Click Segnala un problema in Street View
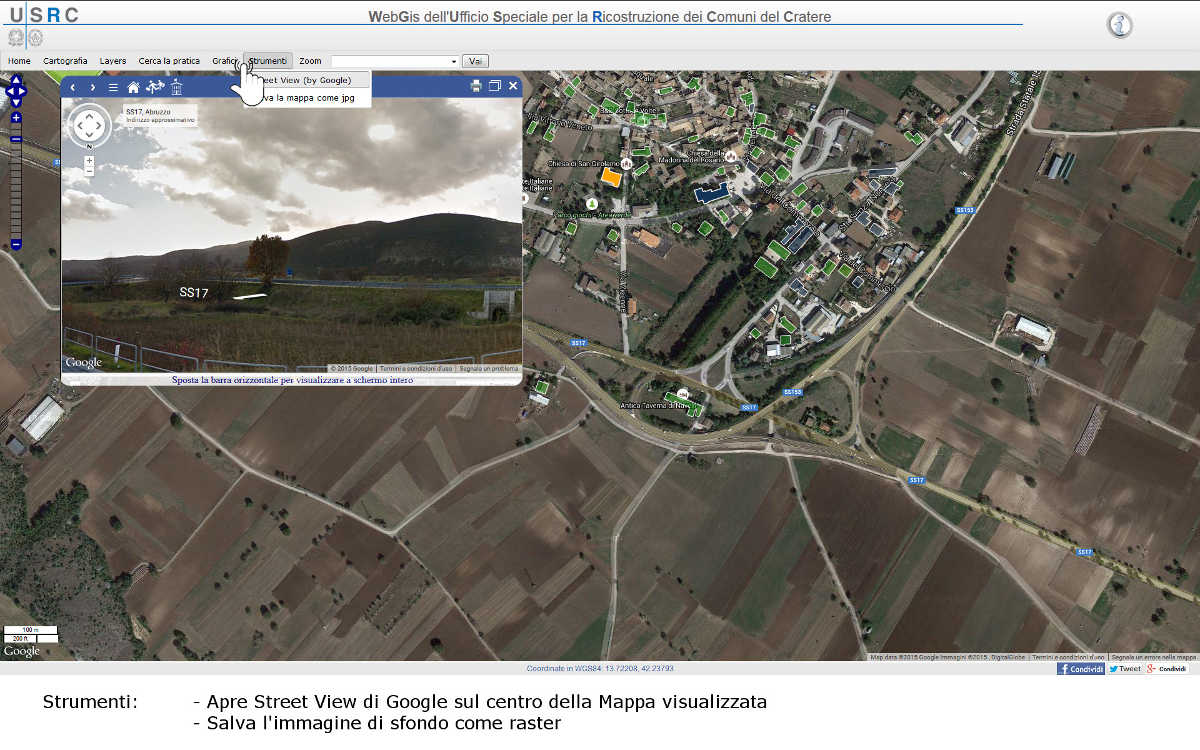 [489, 369]
